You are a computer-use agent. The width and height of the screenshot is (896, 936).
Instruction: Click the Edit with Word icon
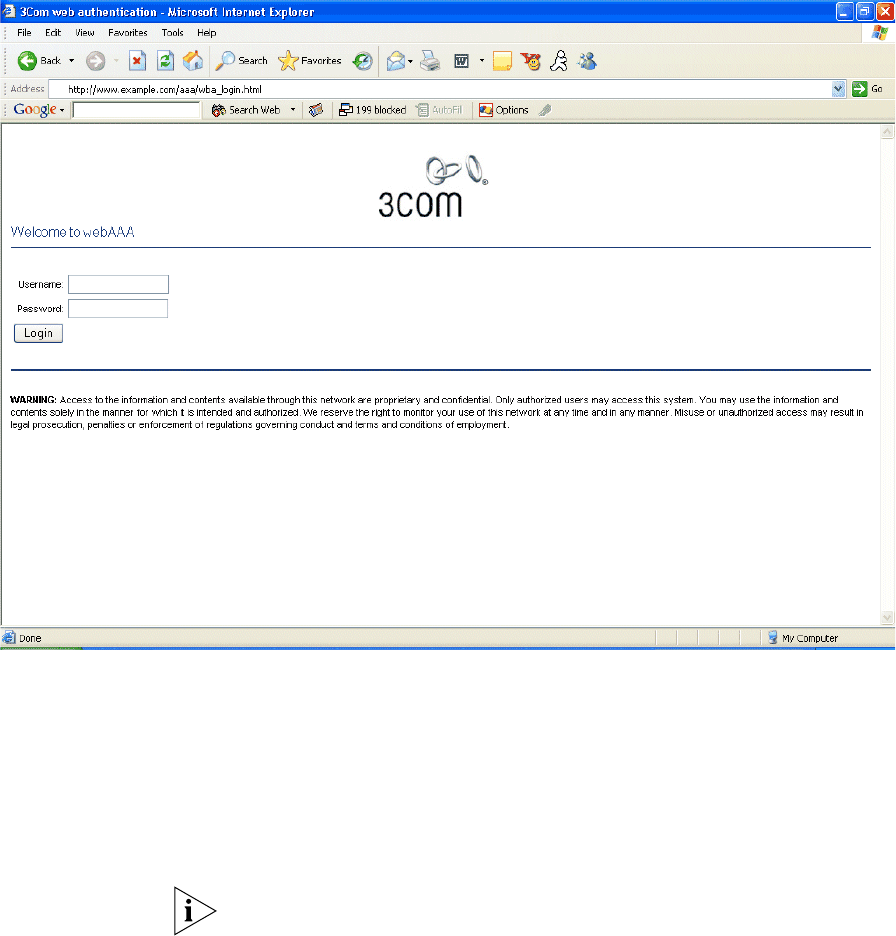pyautogui.click(x=461, y=60)
